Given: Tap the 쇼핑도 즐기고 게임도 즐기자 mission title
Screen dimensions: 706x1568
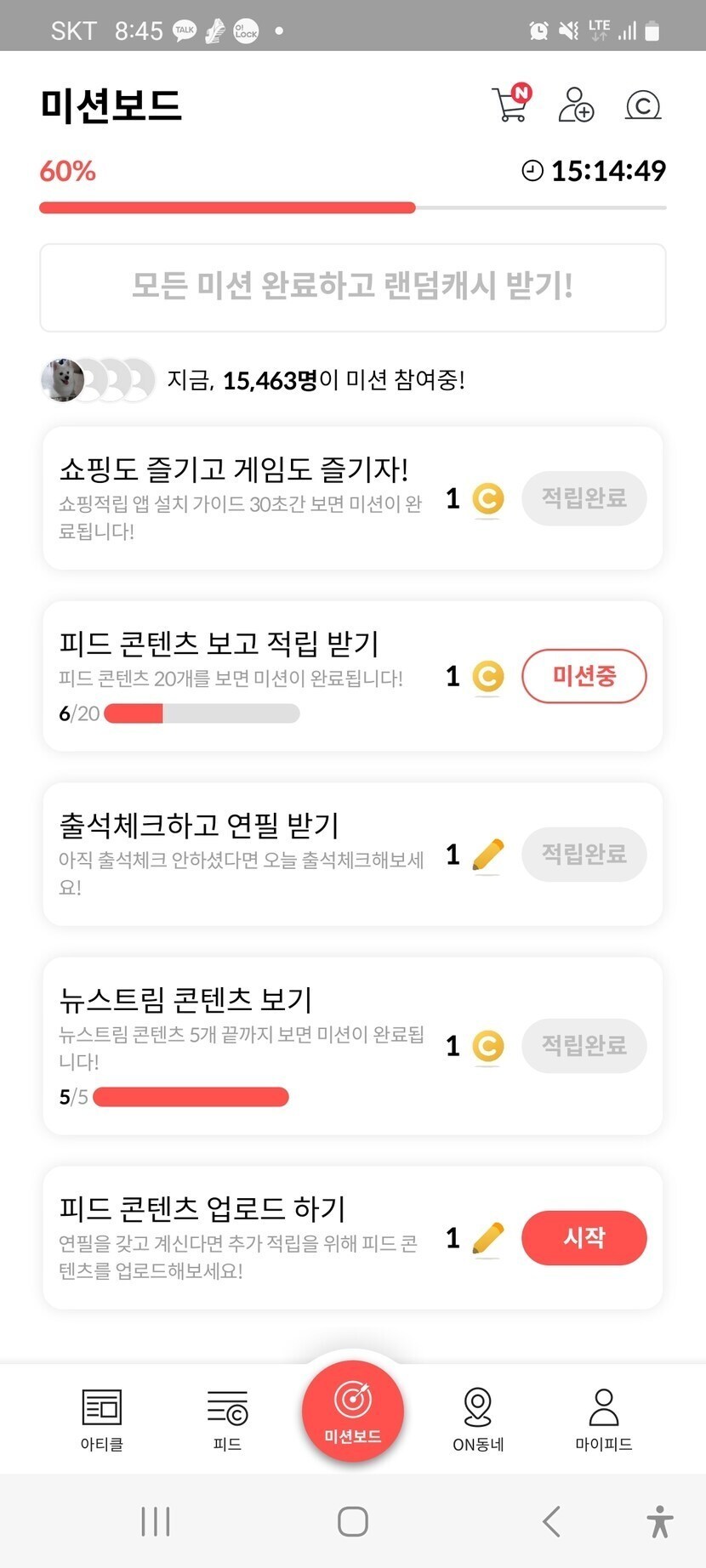Looking at the screenshot, I should point(234,469).
